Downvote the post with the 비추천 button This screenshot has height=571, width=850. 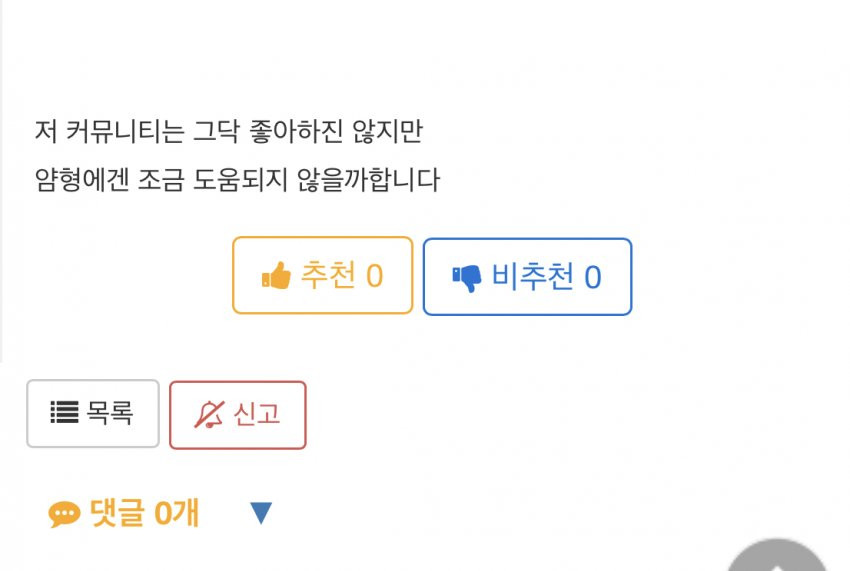point(527,277)
